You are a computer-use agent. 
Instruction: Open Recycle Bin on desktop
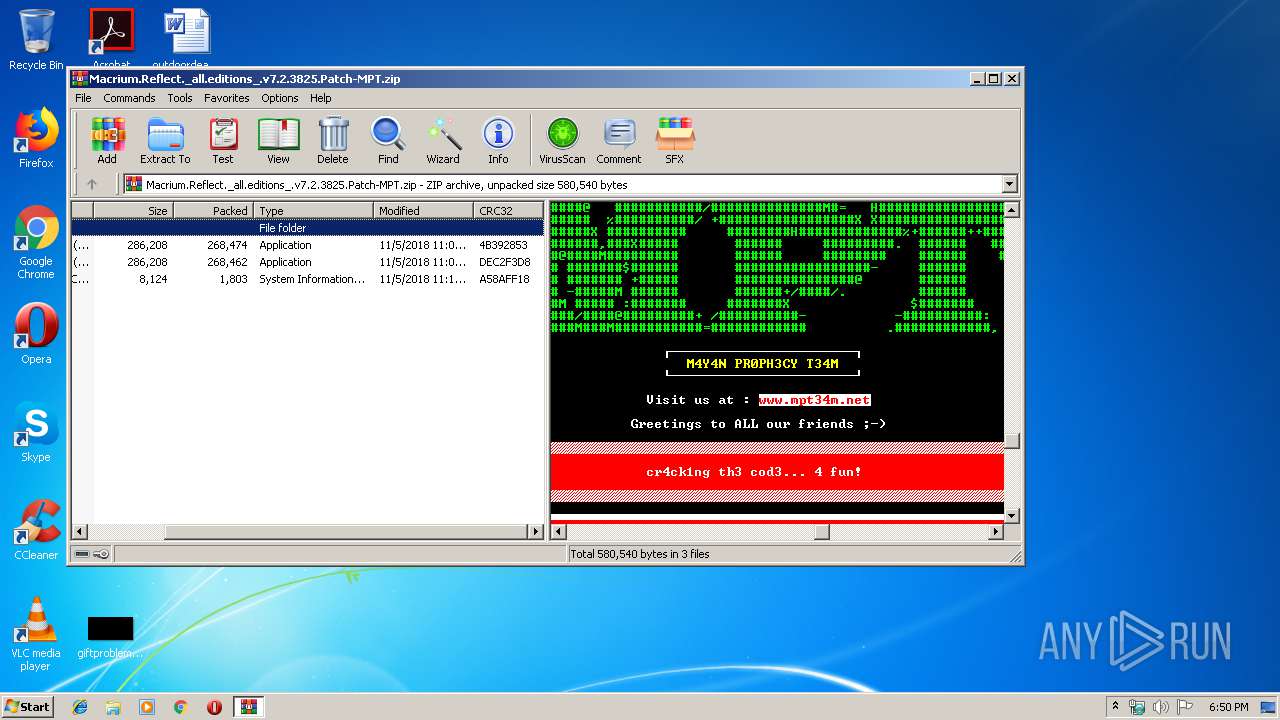tap(36, 40)
